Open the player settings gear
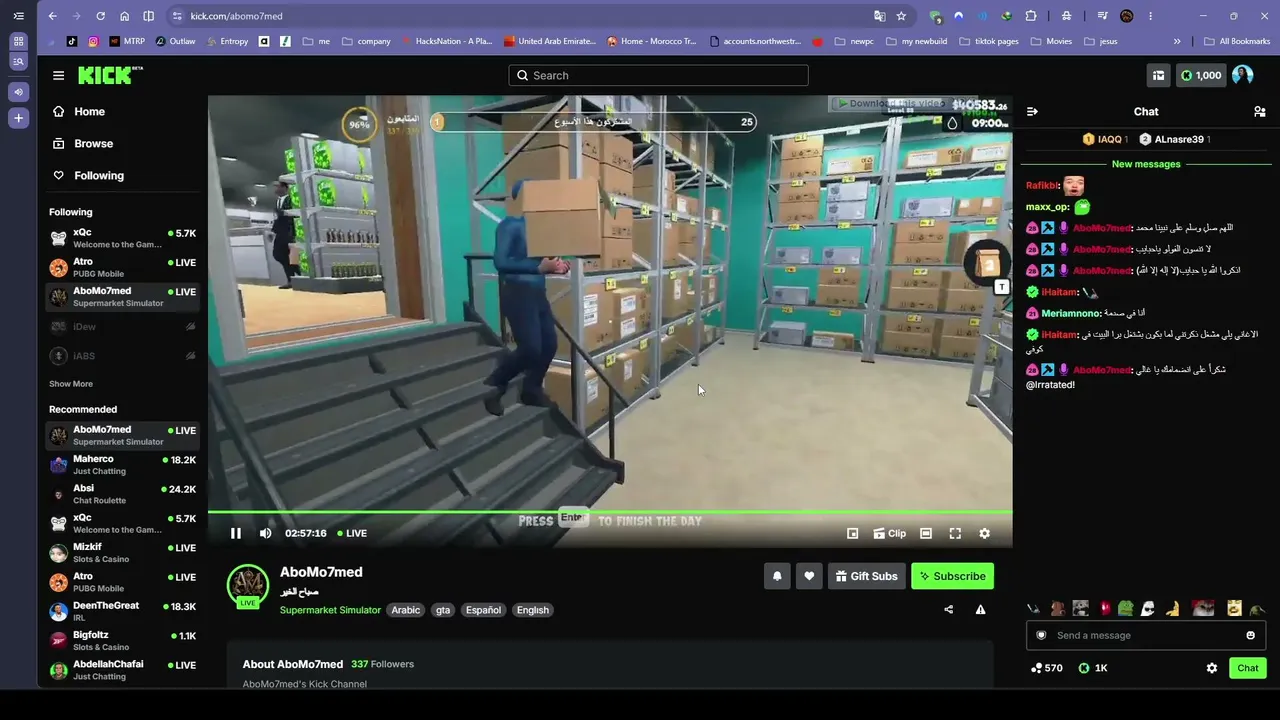 click(985, 533)
